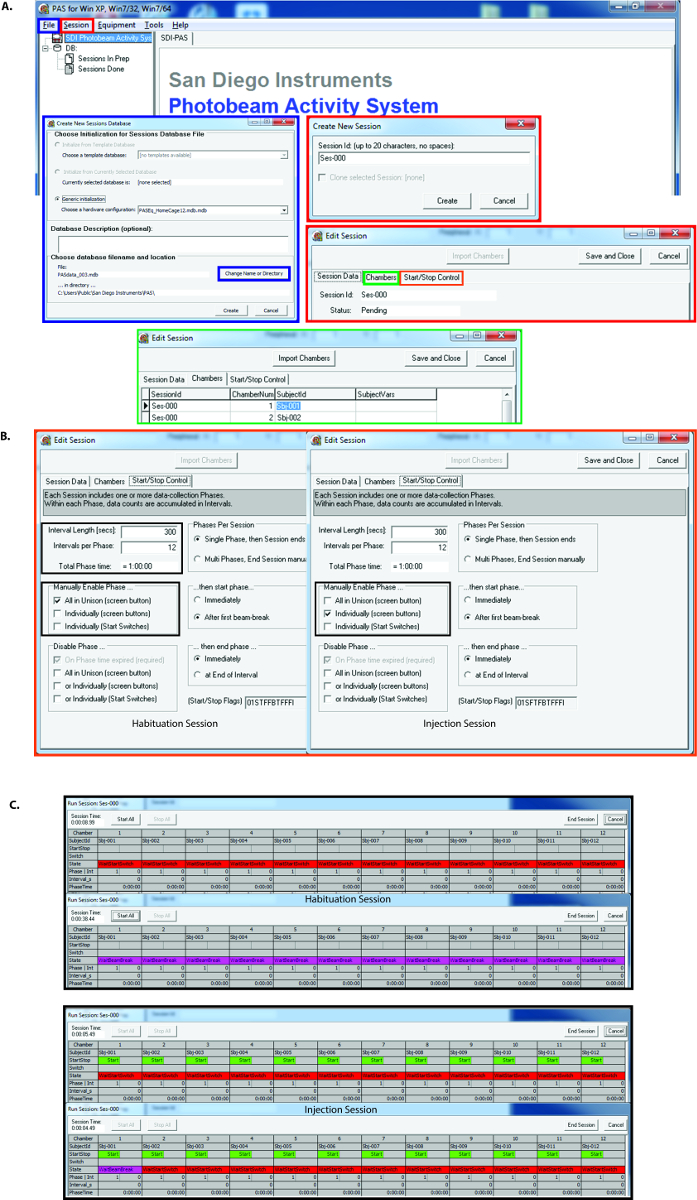Click Cancel in Sessions Database dialog
The image size is (697, 1200).
(x=270, y=311)
